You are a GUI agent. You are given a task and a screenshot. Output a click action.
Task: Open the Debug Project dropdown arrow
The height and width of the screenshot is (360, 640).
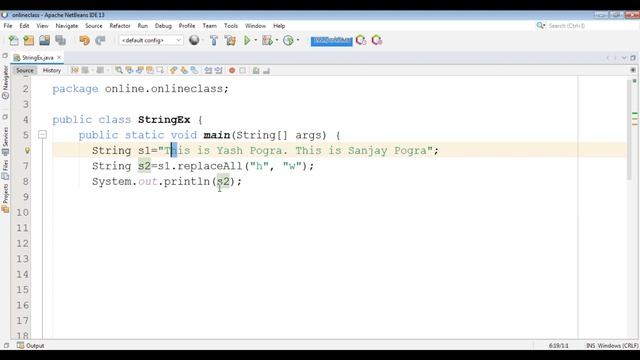(277, 40)
